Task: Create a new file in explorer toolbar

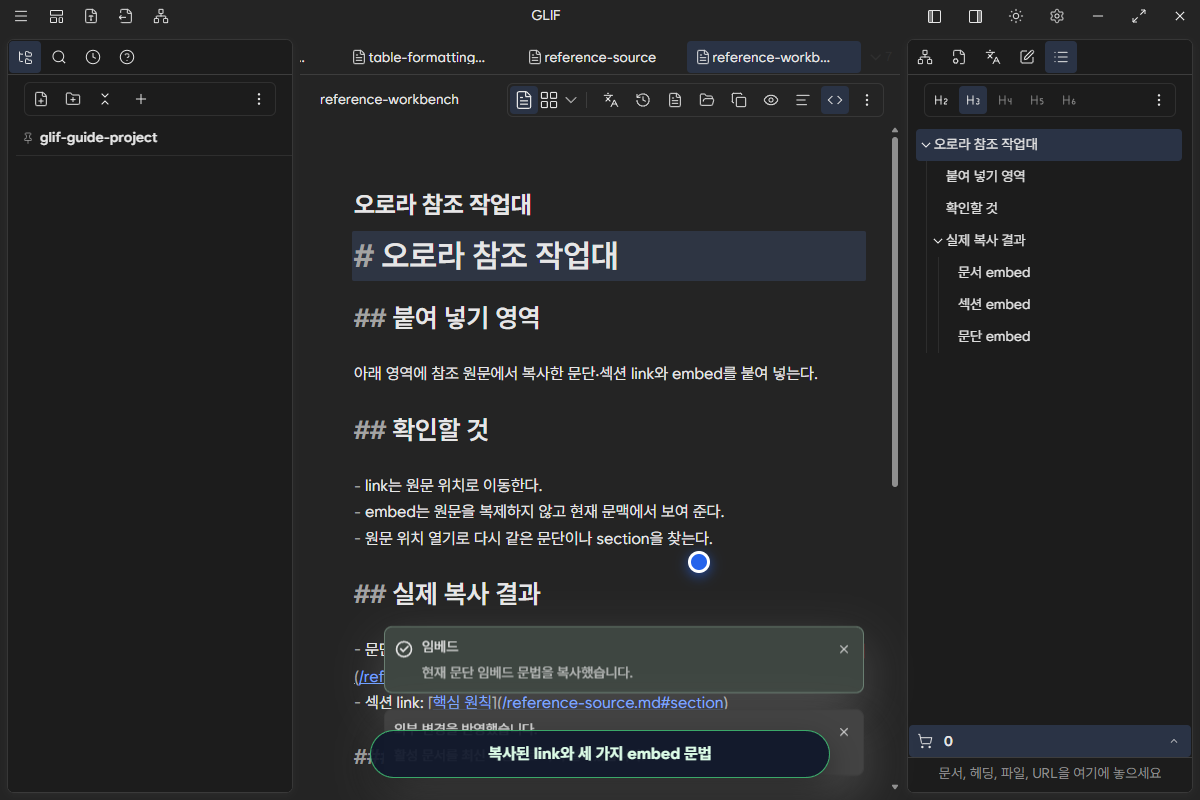Action: click(41, 99)
